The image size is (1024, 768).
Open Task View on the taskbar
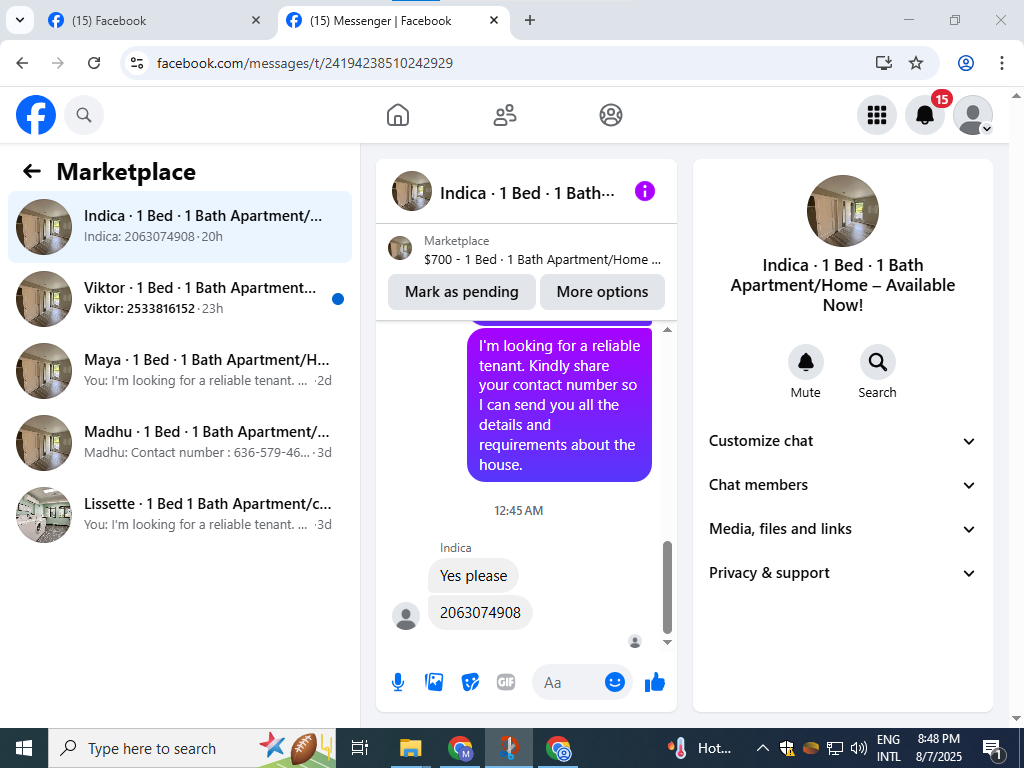[360, 748]
